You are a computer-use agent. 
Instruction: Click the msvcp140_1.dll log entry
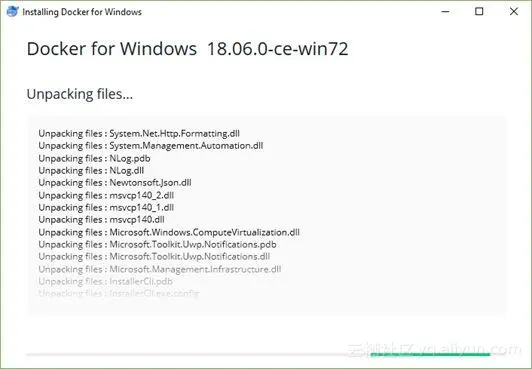(x=106, y=208)
